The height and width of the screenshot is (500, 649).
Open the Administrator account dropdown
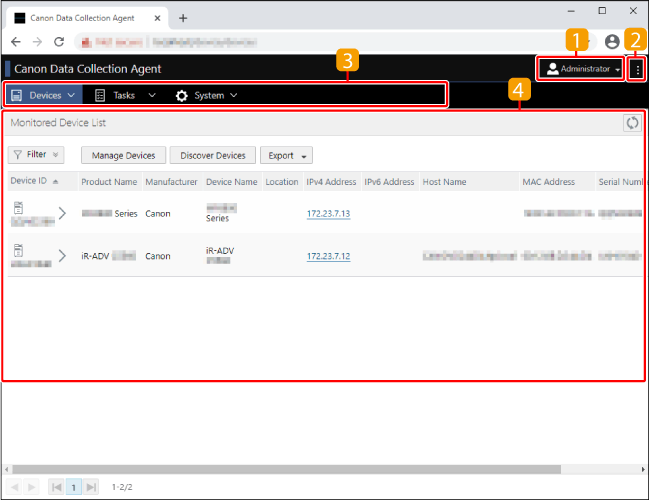click(x=583, y=69)
